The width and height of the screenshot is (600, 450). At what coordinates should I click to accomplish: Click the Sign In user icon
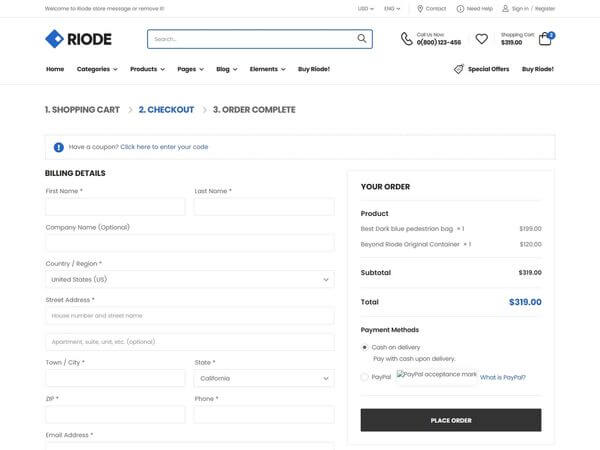coord(505,8)
